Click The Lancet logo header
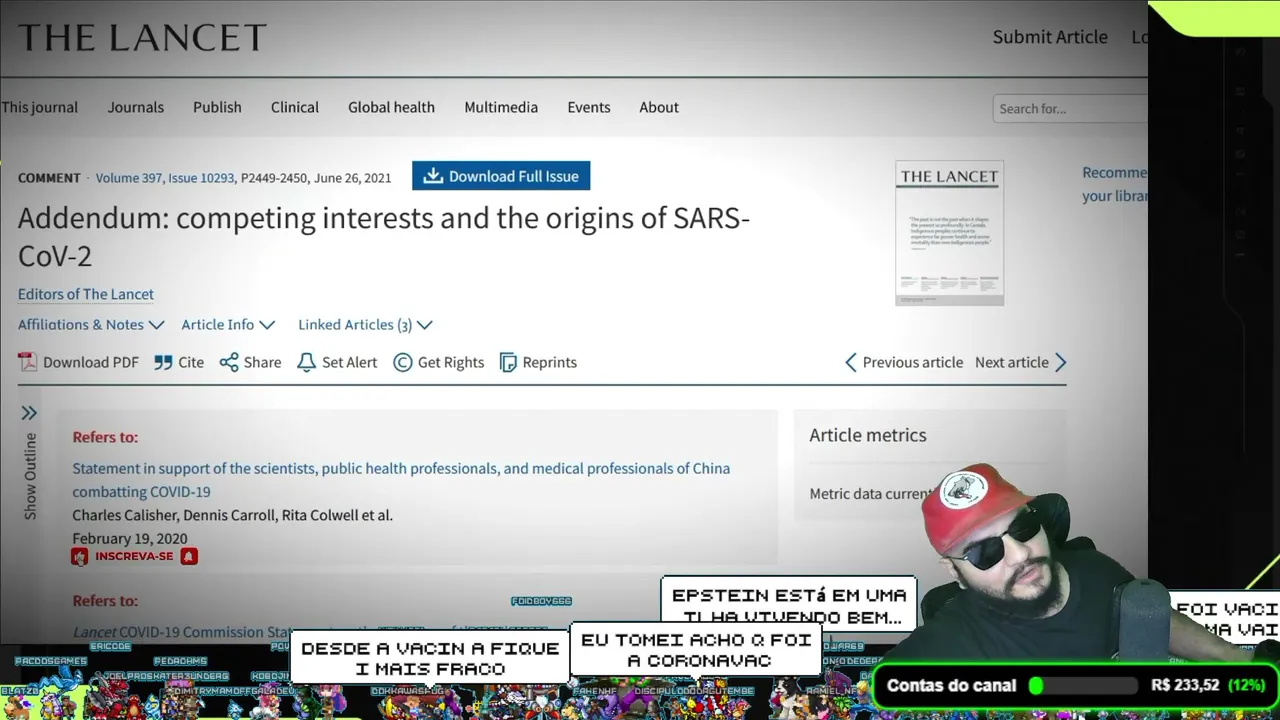This screenshot has width=1280, height=720. tap(142, 38)
